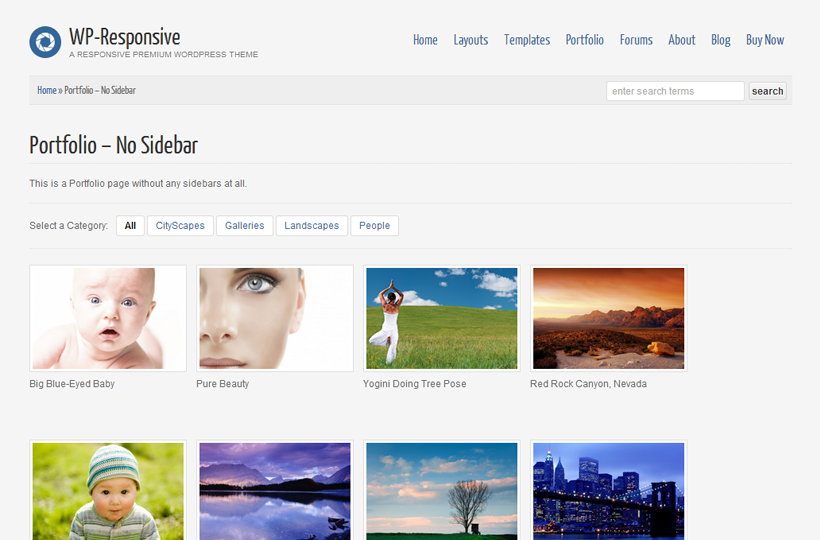Click the 'Pure Beauty' caption
The image size is (820, 540).
pyautogui.click(x=222, y=384)
